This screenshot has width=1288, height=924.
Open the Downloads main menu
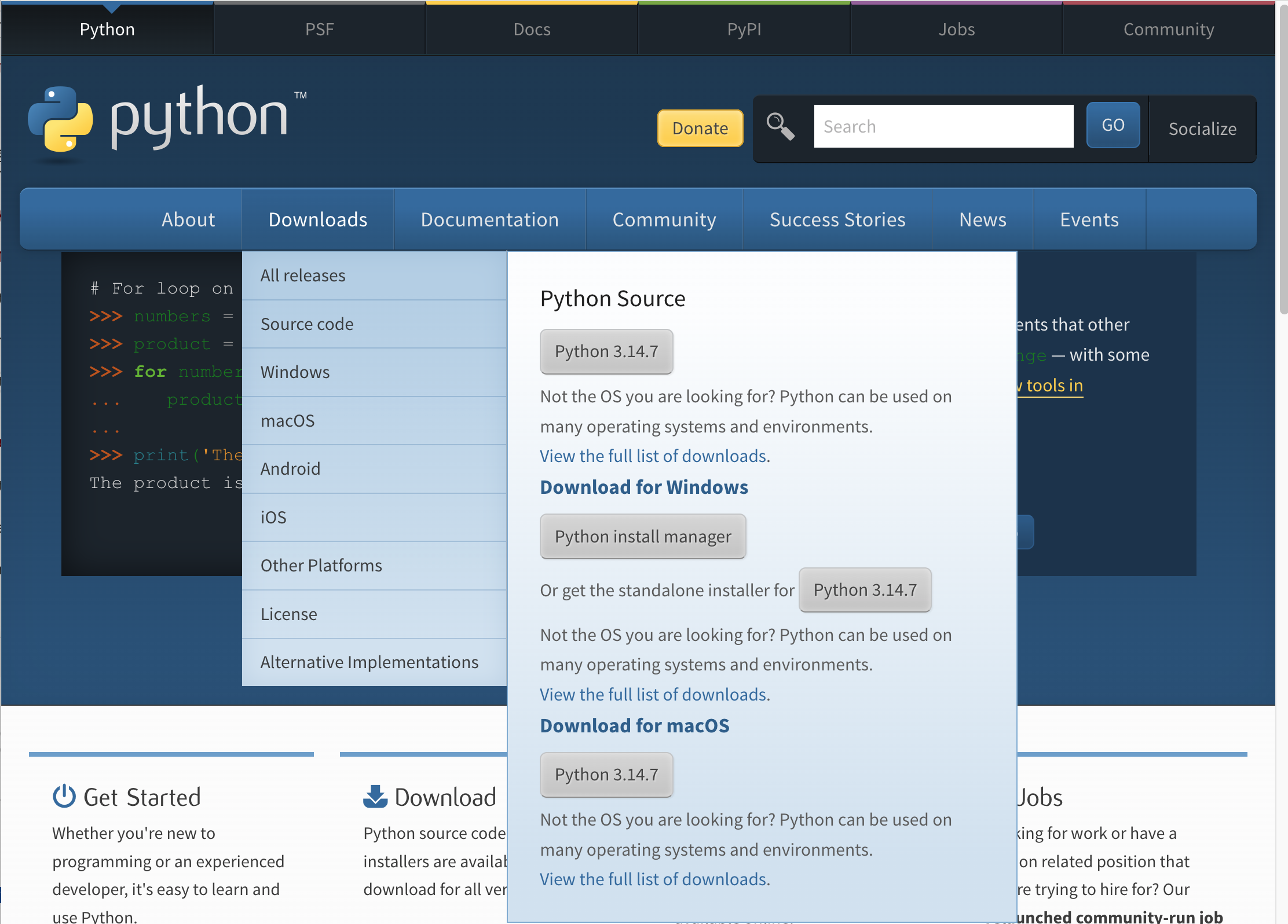(x=318, y=219)
